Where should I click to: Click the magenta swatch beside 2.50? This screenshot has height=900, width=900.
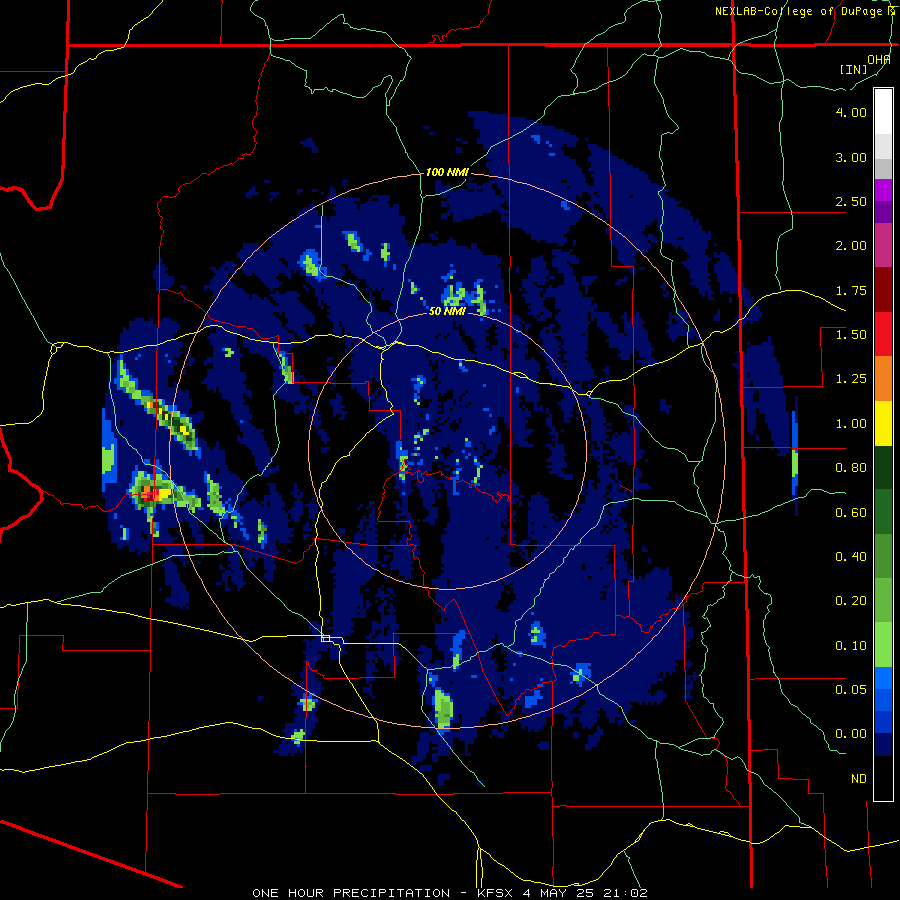tap(883, 190)
